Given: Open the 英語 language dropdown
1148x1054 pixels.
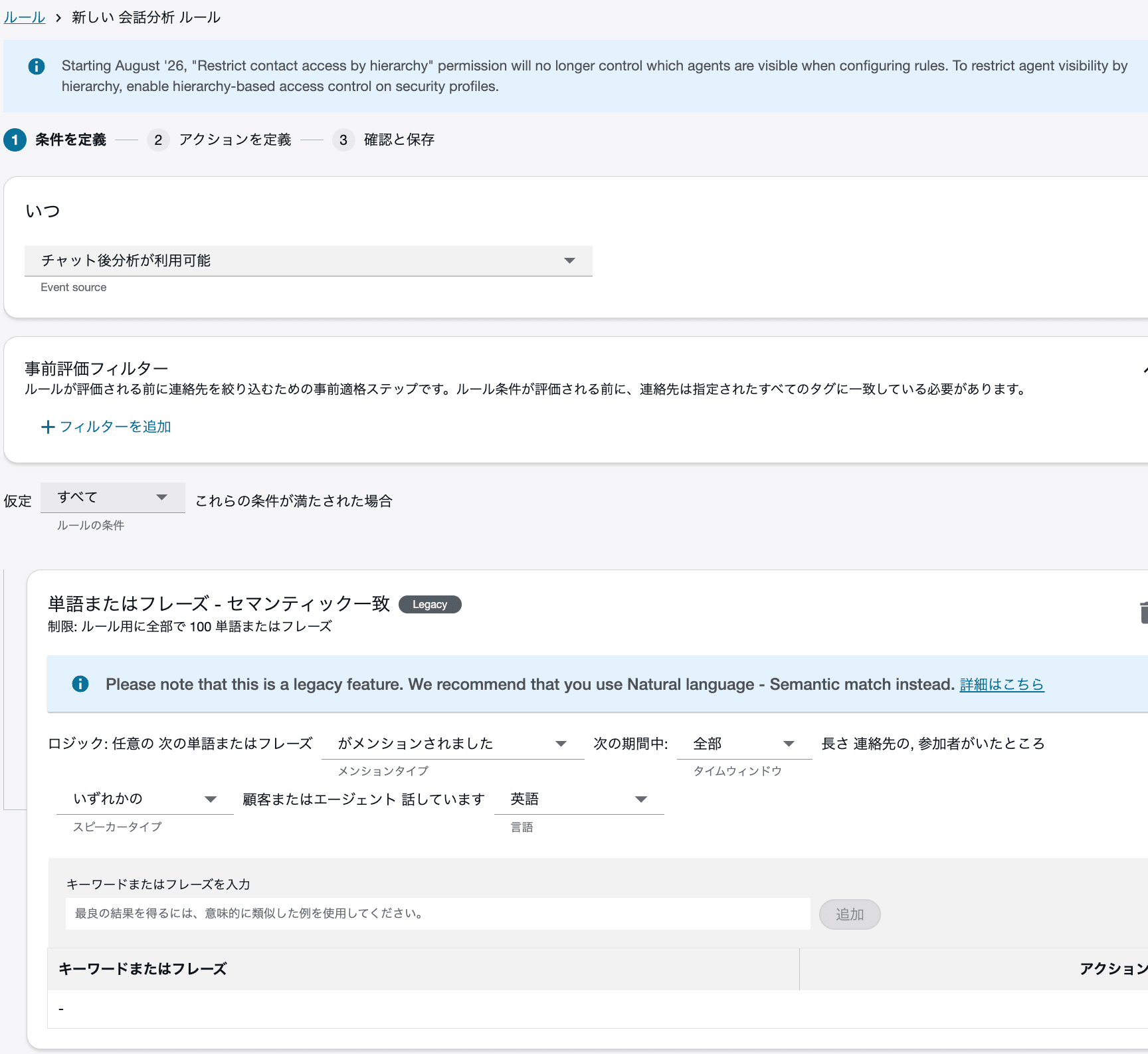Looking at the screenshot, I should coord(579,799).
